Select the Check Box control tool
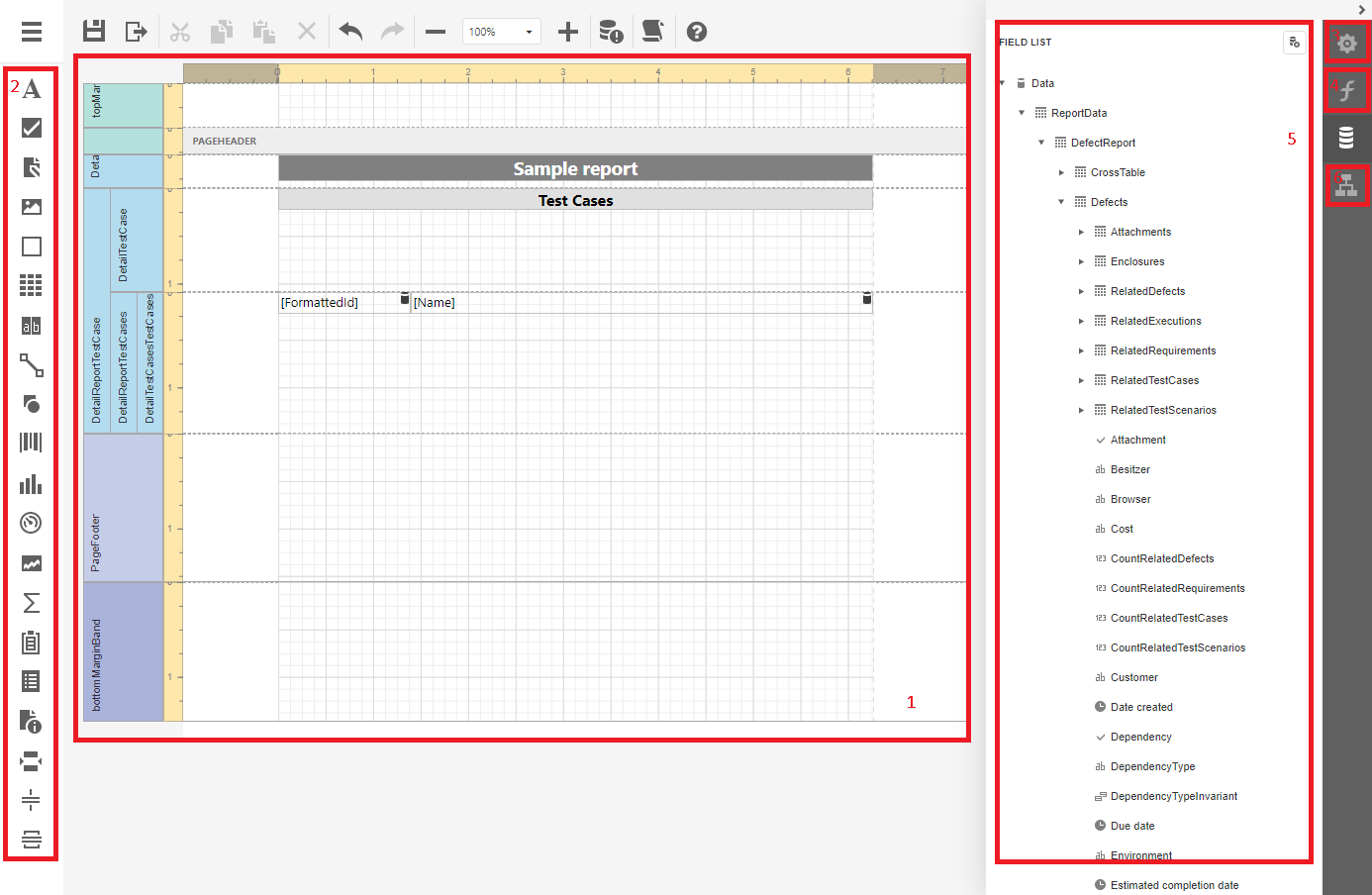Viewport: 1372px width, 895px height. 31,128
